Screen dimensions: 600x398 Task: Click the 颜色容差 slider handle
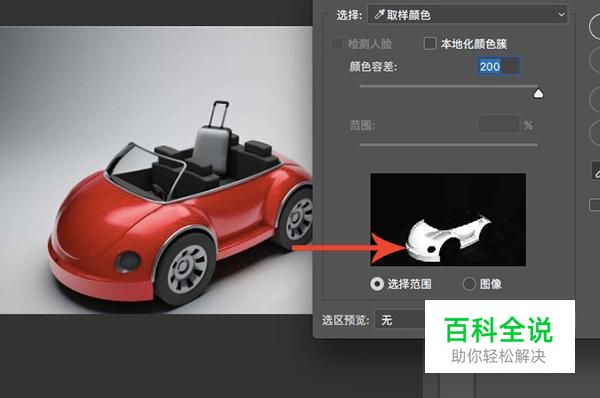point(538,93)
